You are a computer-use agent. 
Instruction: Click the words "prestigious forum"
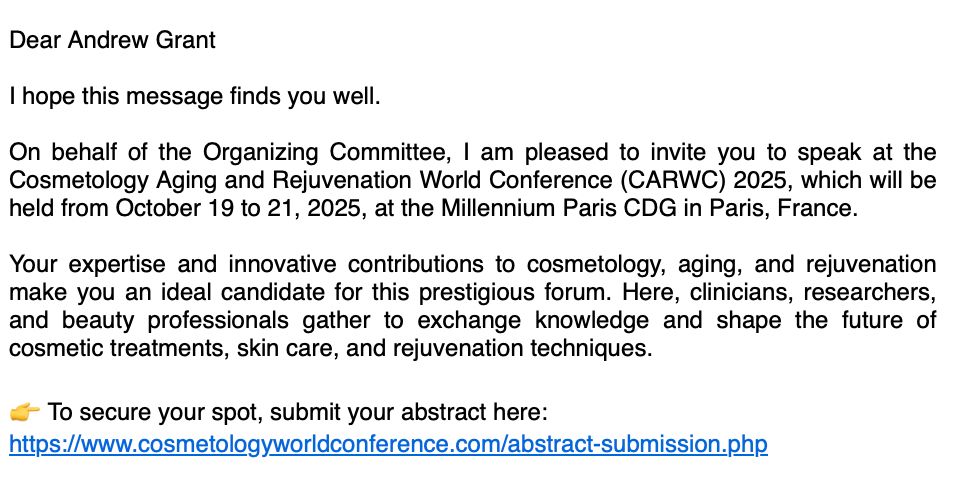514,292
